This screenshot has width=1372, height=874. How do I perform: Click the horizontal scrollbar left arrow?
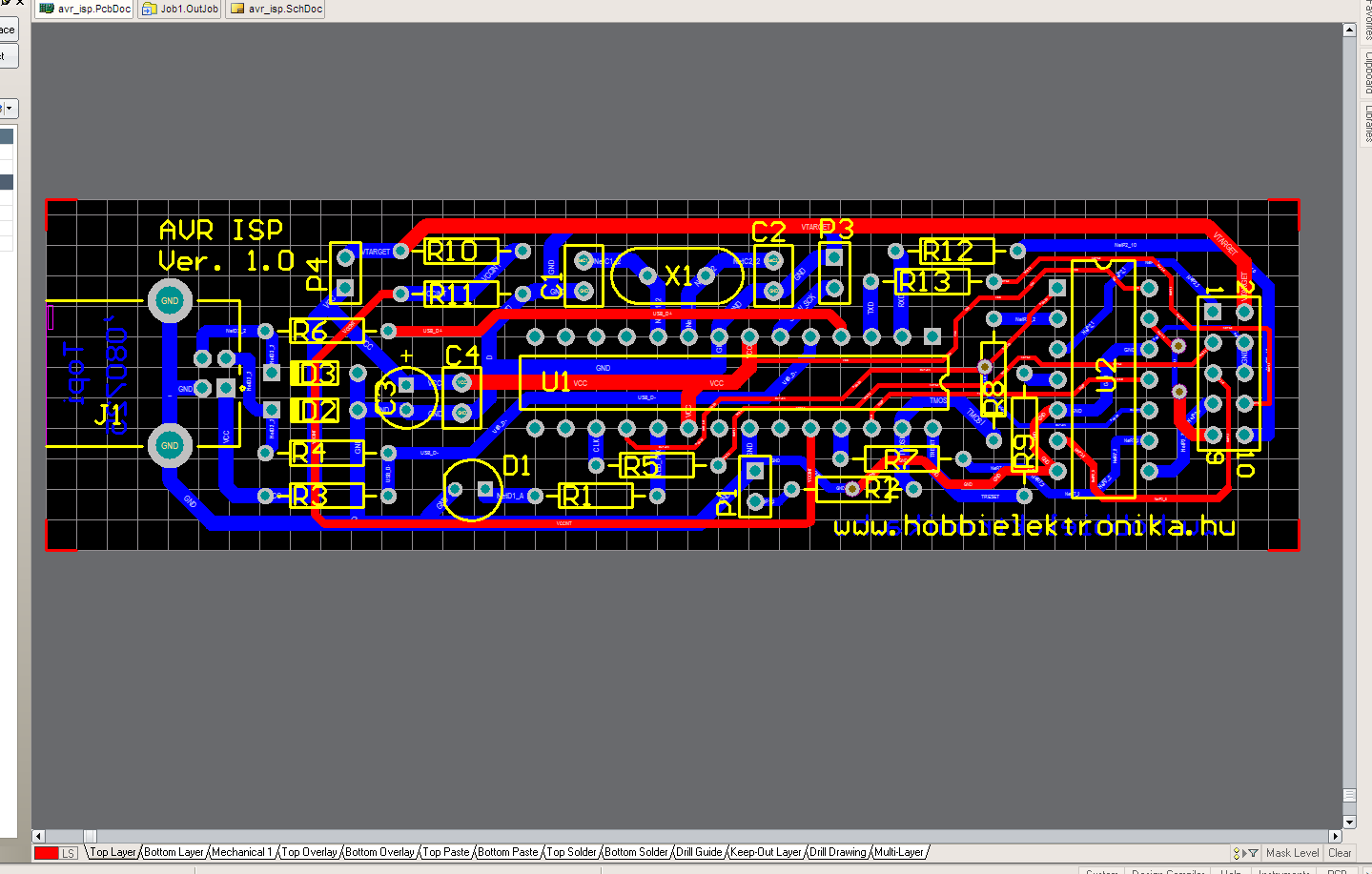coord(38,836)
